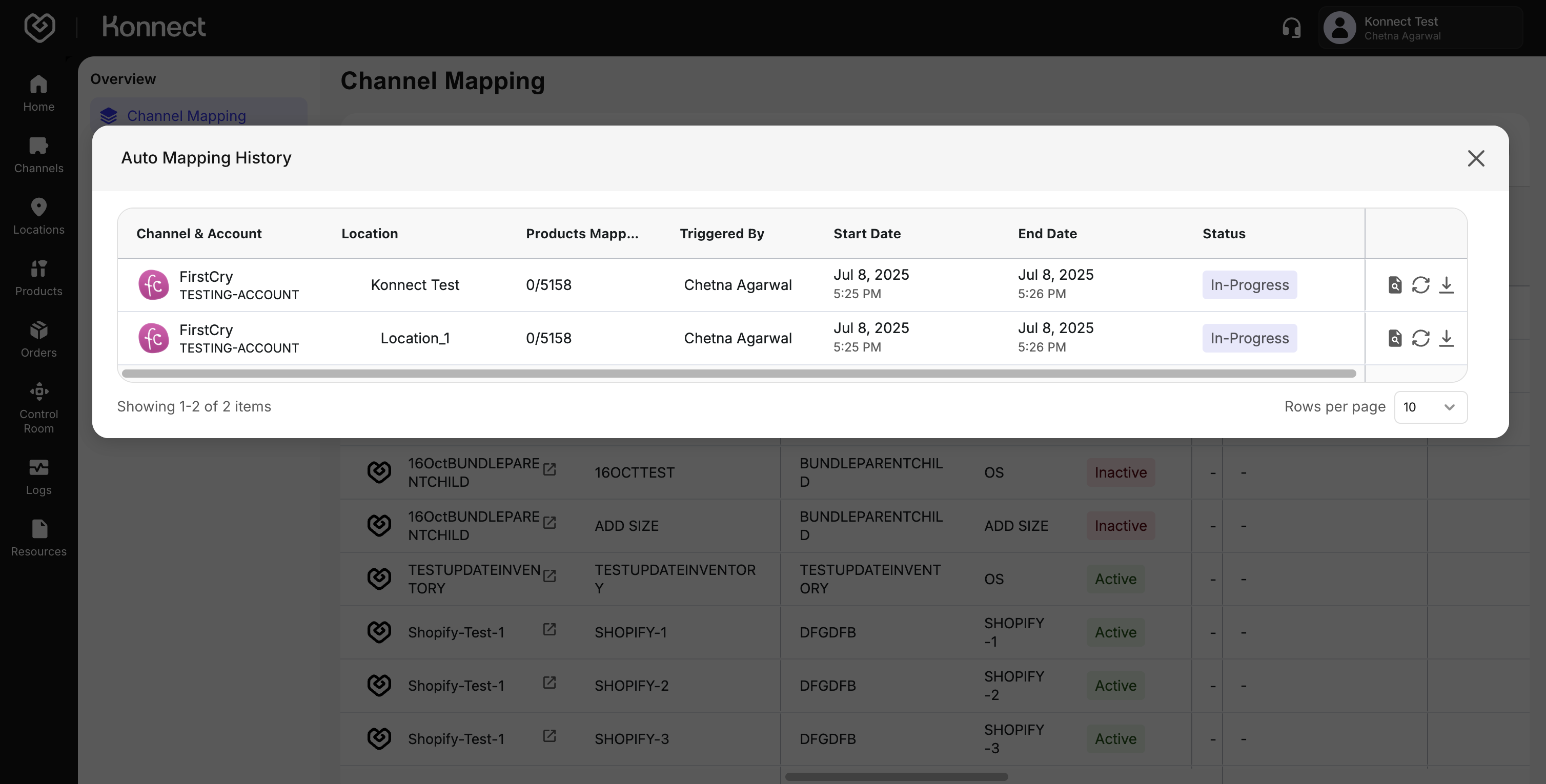The width and height of the screenshot is (1546, 784).
Task: Click the Start Date column header
Action: 867,234
